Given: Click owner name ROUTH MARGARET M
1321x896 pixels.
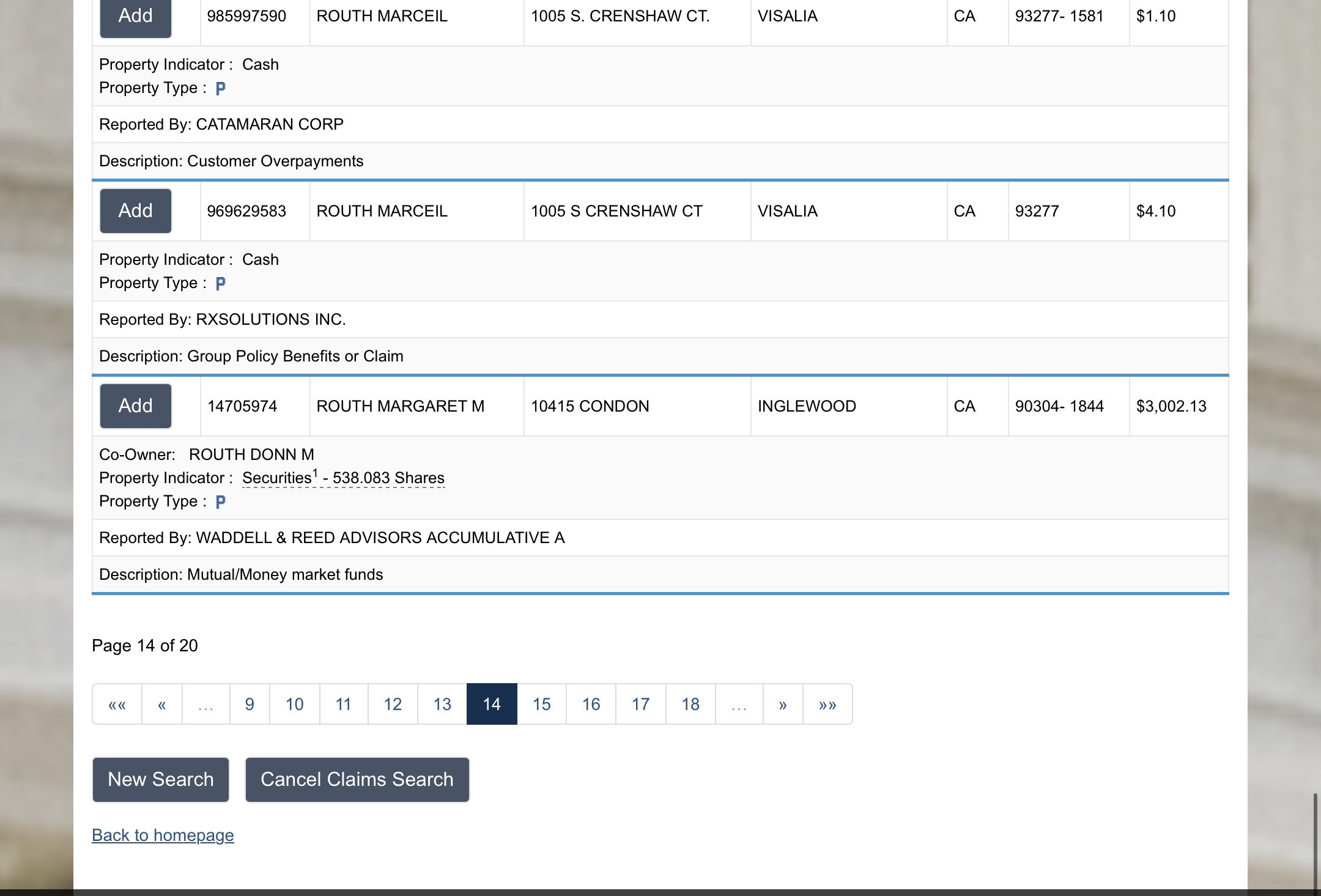Looking at the screenshot, I should [x=400, y=406].
